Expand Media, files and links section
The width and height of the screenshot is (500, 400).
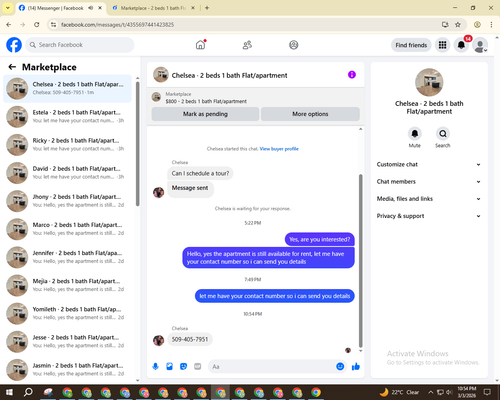(429, 199)
